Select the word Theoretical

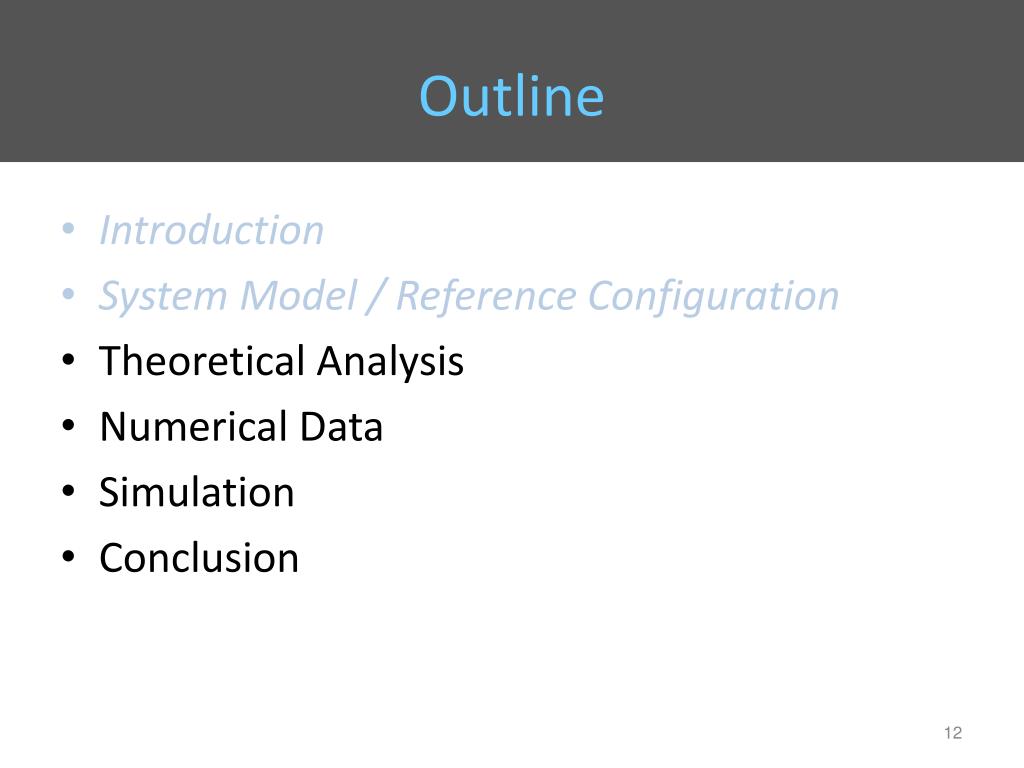click(202, 360)
